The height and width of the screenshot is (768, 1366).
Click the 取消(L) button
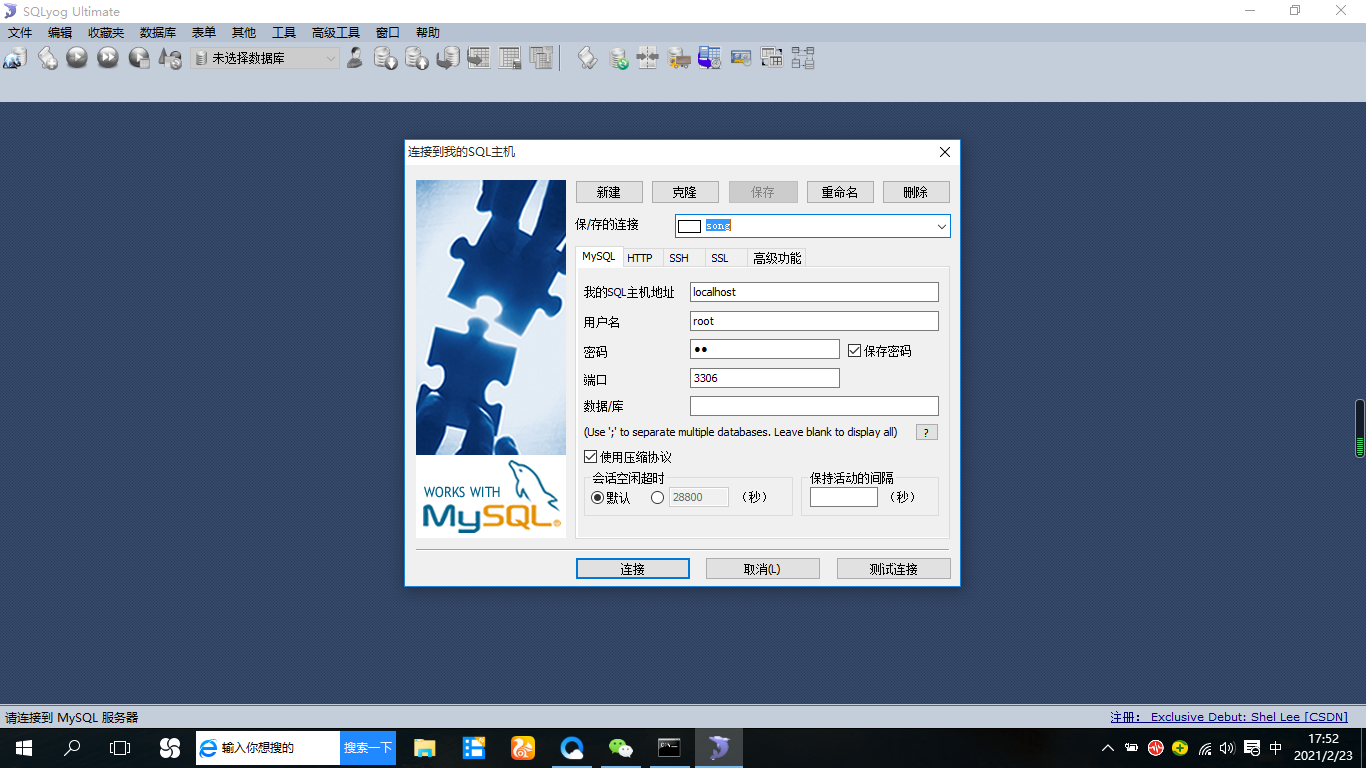763,568
